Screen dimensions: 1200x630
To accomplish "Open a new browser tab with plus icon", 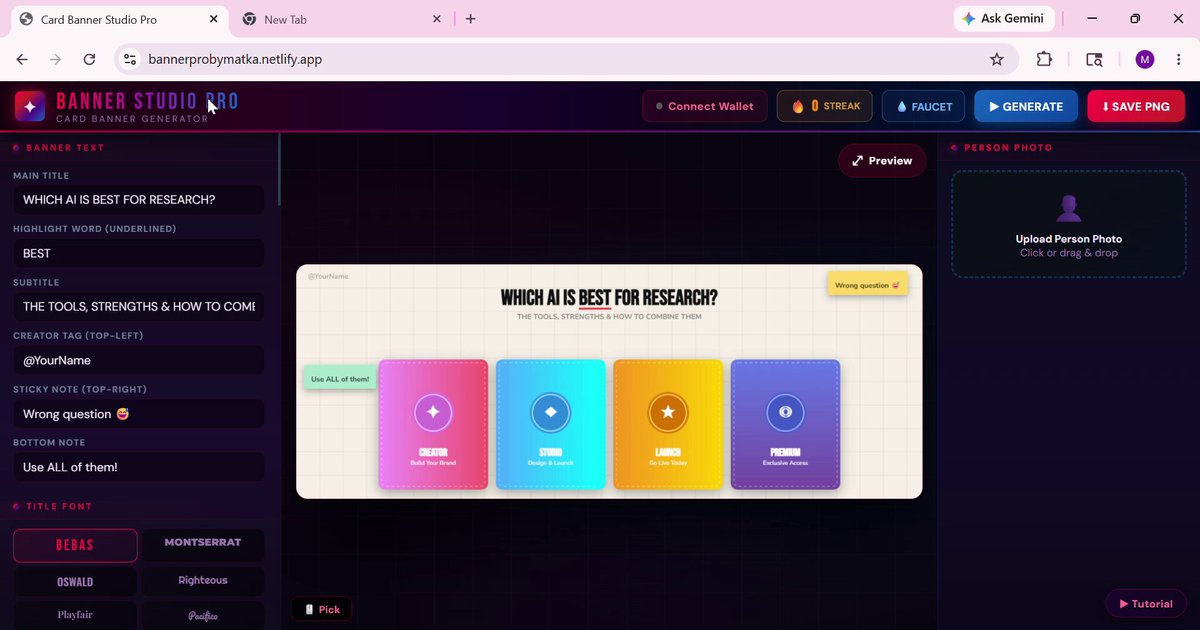I will [x=470, y=19].
